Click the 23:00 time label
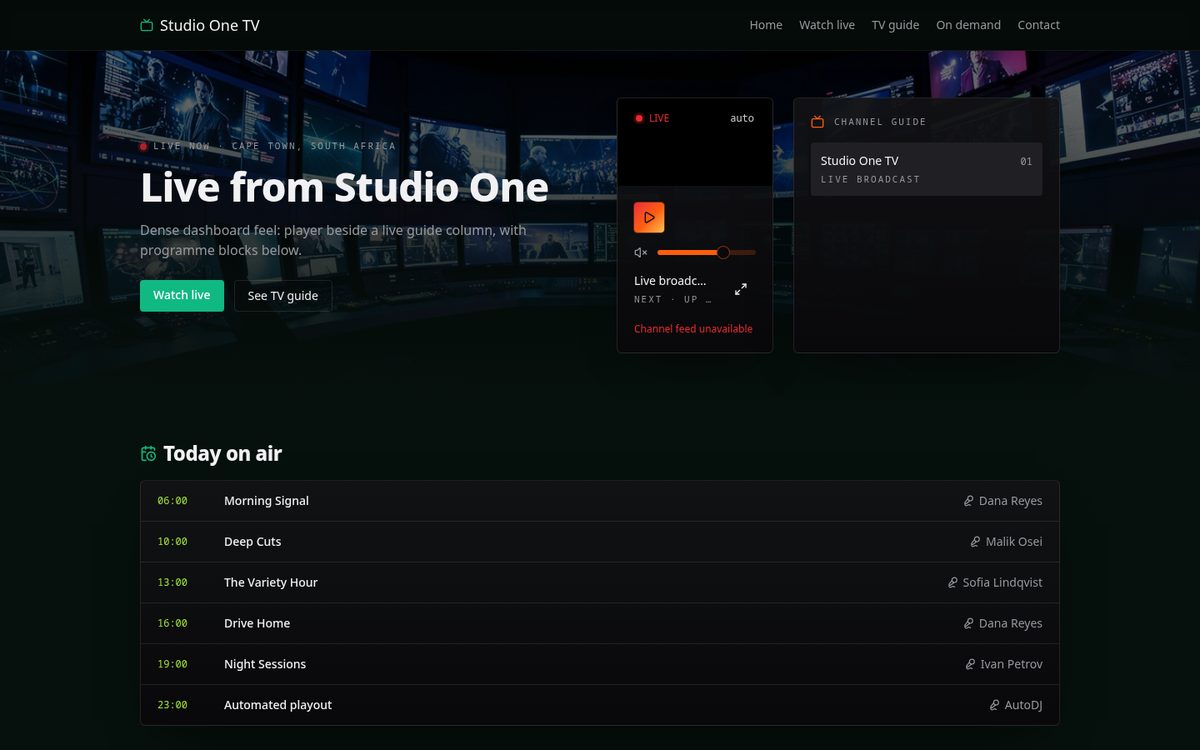Image resolution: width=1200 pixels, height=750 pixels. tap(172, 706)
